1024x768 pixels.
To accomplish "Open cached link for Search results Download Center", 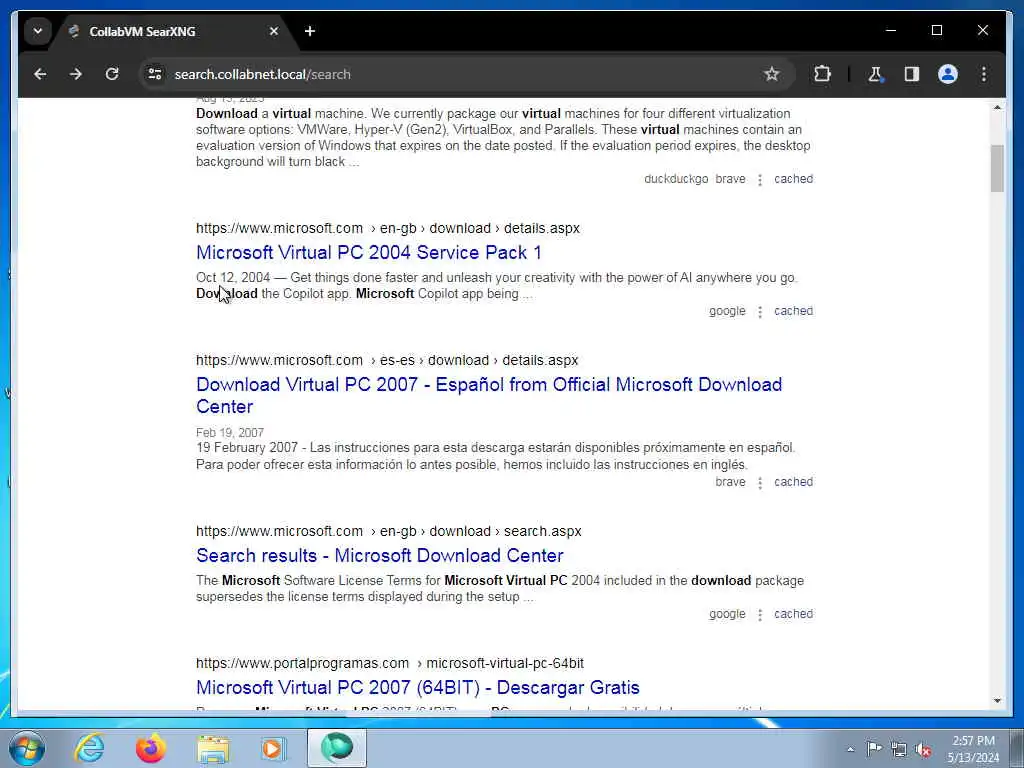I will pos(793,614).
